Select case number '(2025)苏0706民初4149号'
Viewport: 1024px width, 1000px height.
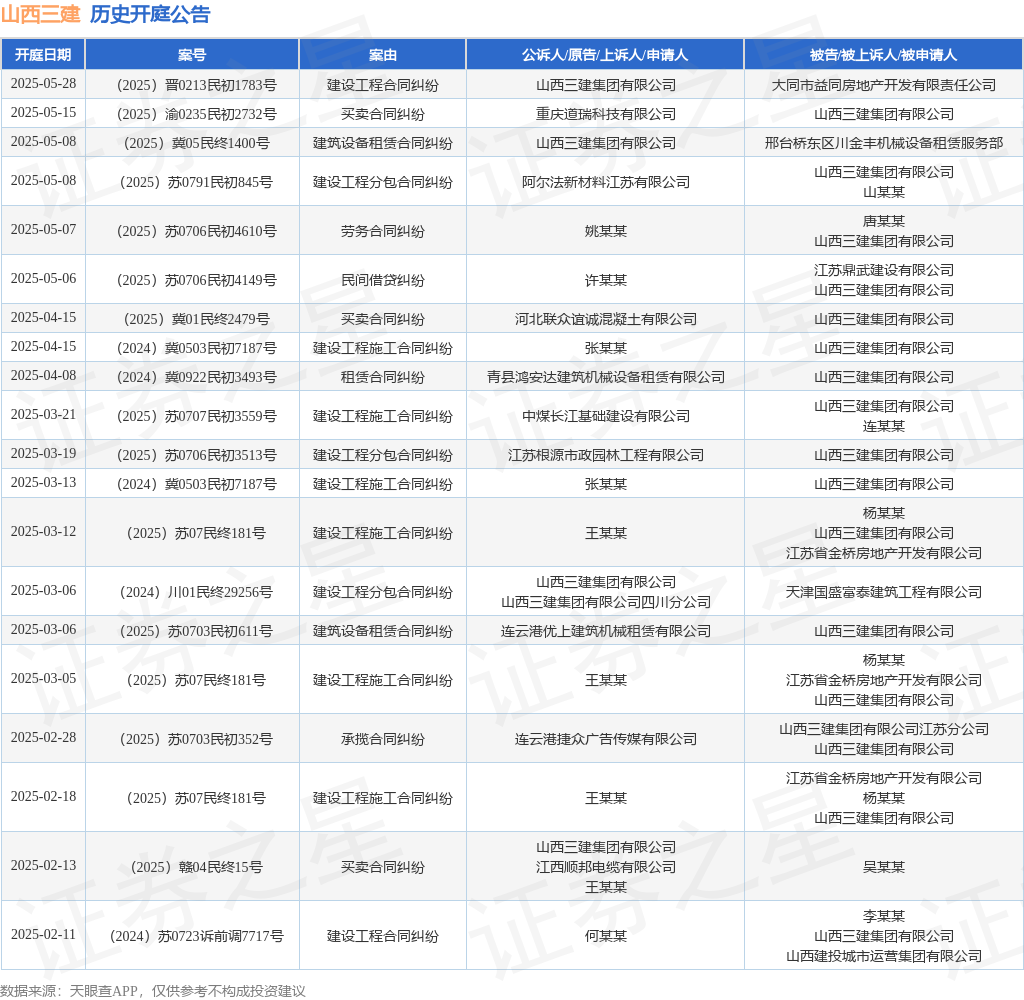click(197, 280)
